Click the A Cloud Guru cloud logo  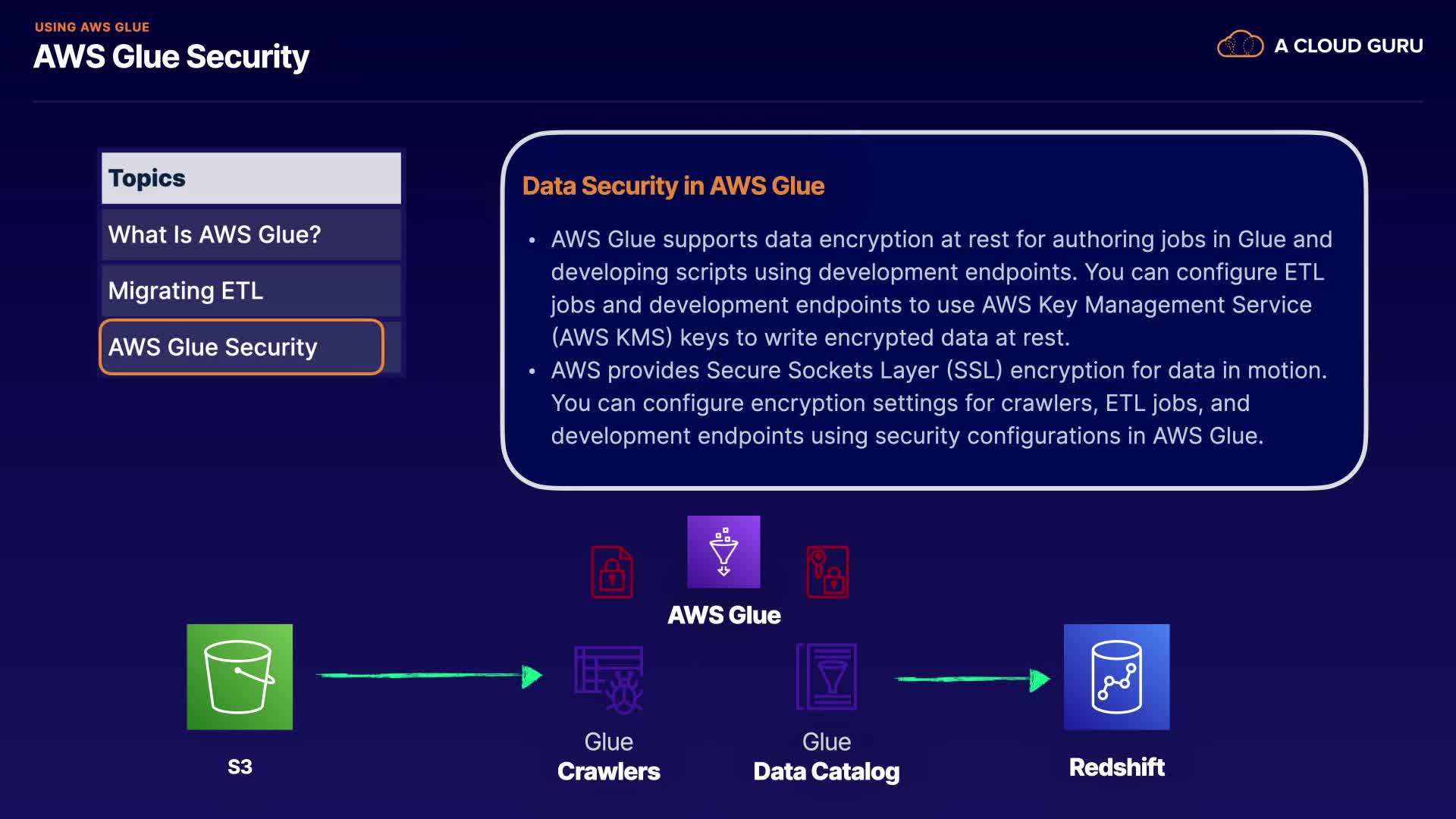click(1240, 45)
